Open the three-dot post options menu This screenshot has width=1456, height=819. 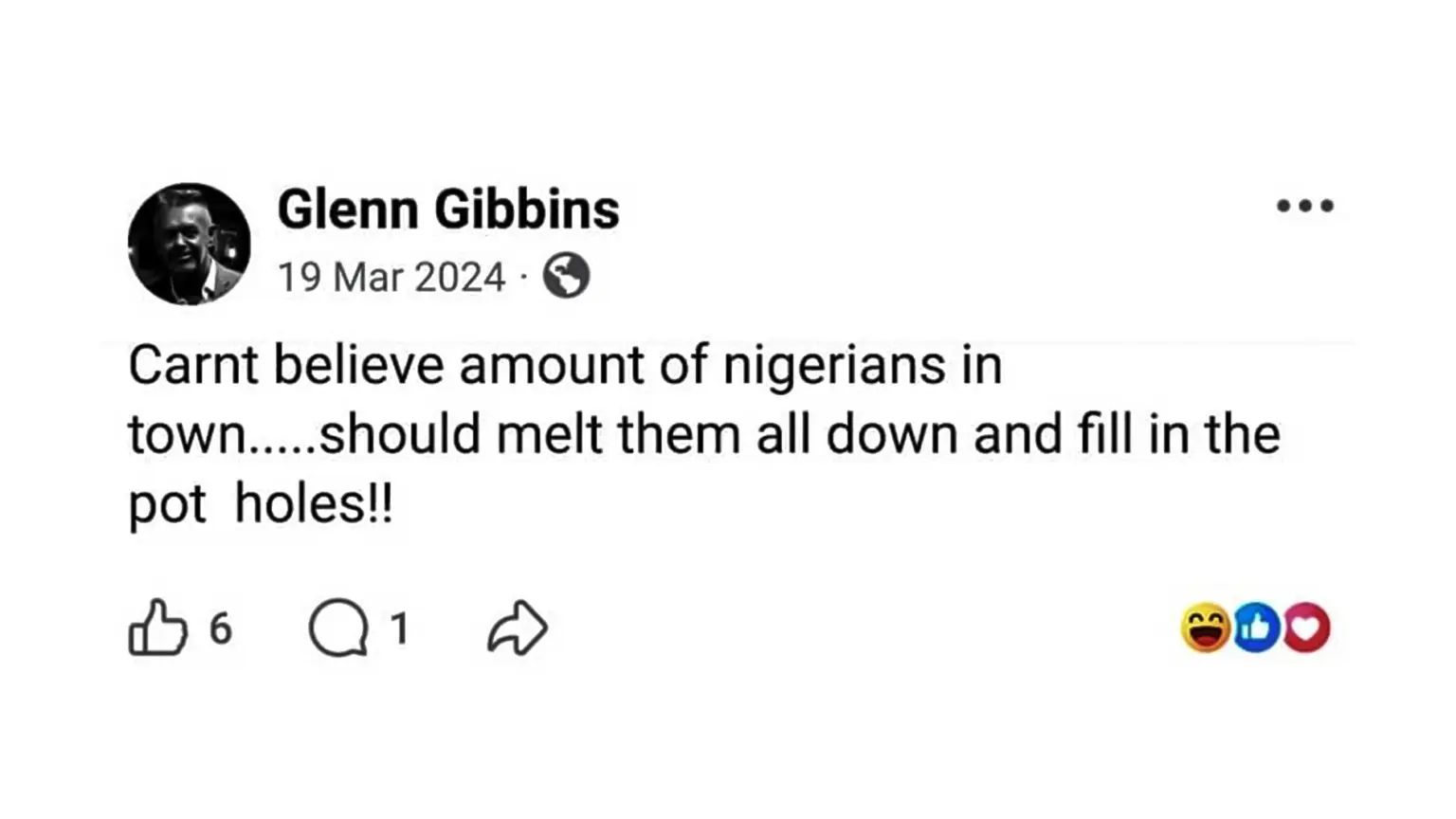point(1305,206)
